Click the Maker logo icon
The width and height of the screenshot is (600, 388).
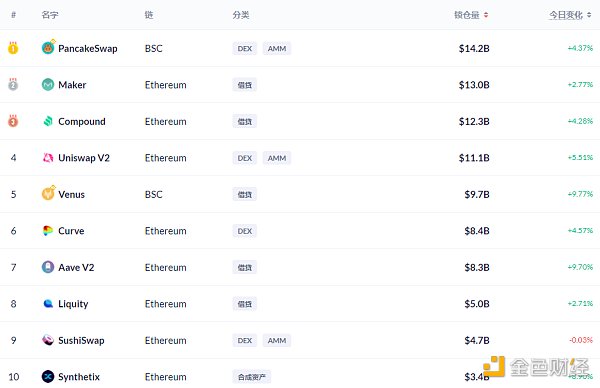click(48, 84)
